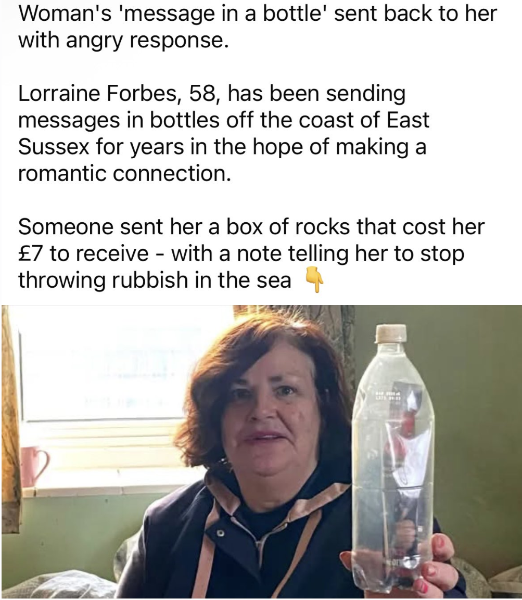Click 'throwing rubbish in the sea' text
The image size is (522, 600).
point(155,280)
